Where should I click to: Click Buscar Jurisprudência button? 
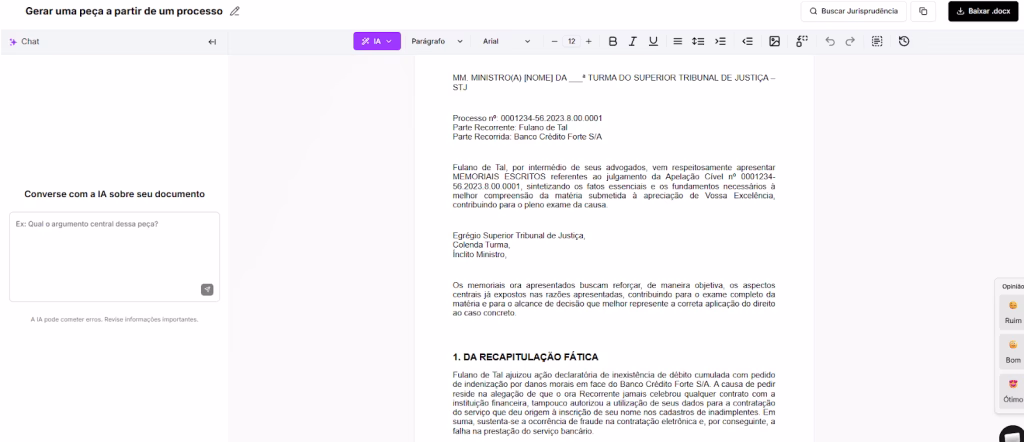854,11
